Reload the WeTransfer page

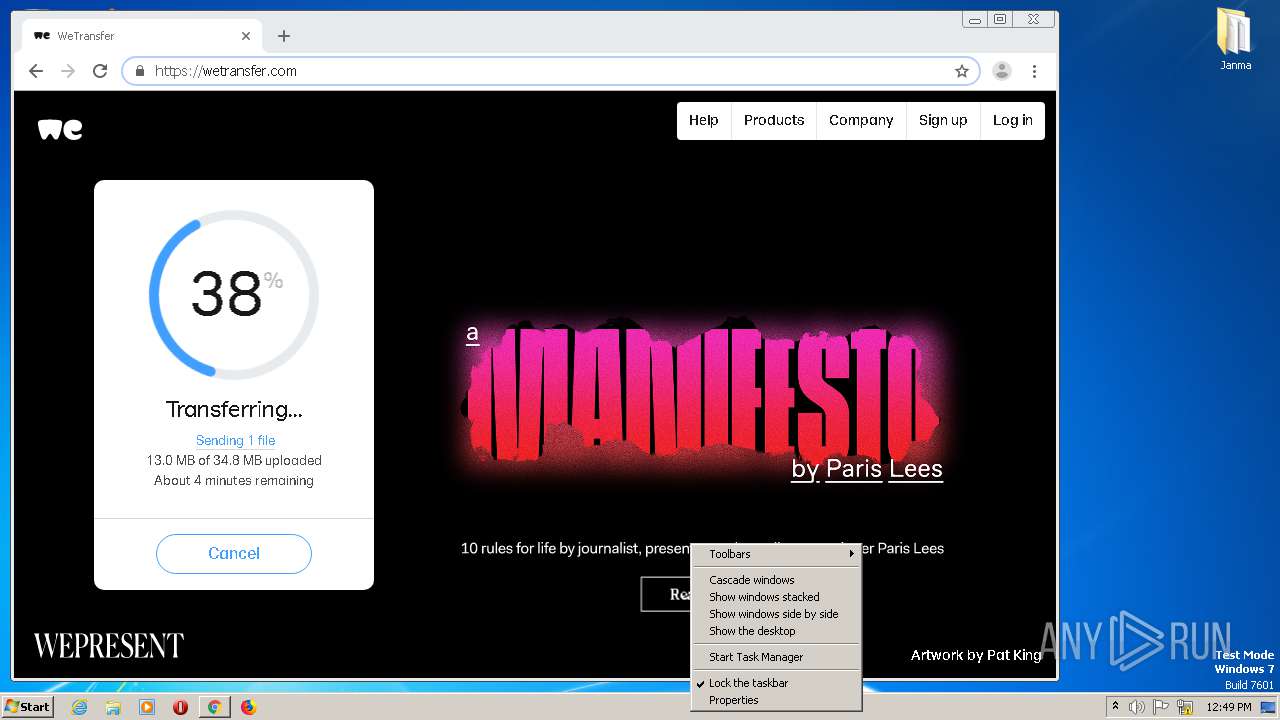[x=100, y=71]
